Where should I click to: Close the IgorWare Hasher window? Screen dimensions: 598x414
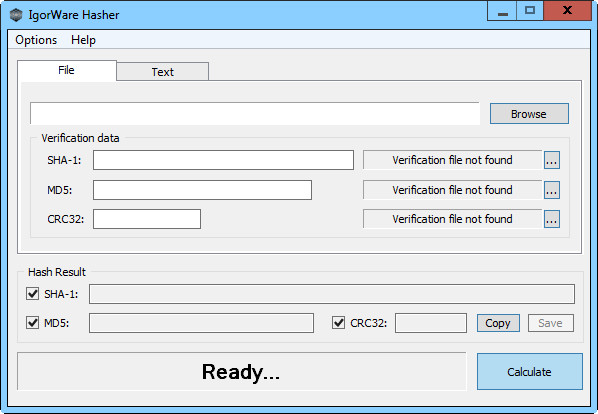coord(567,11)
